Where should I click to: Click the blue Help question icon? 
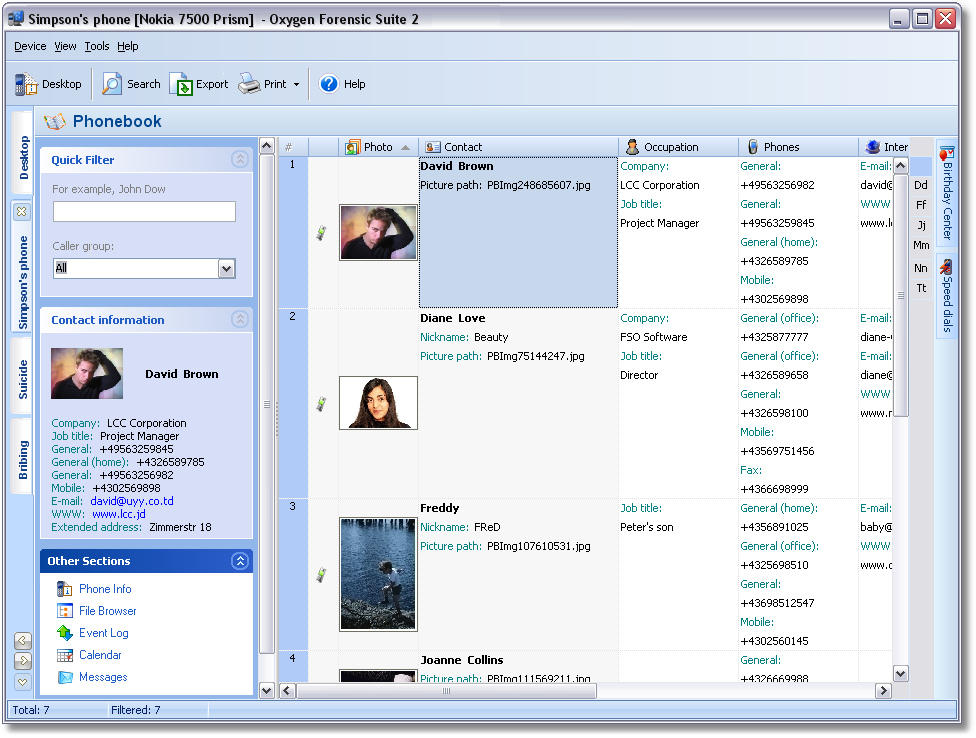[329, 84]
